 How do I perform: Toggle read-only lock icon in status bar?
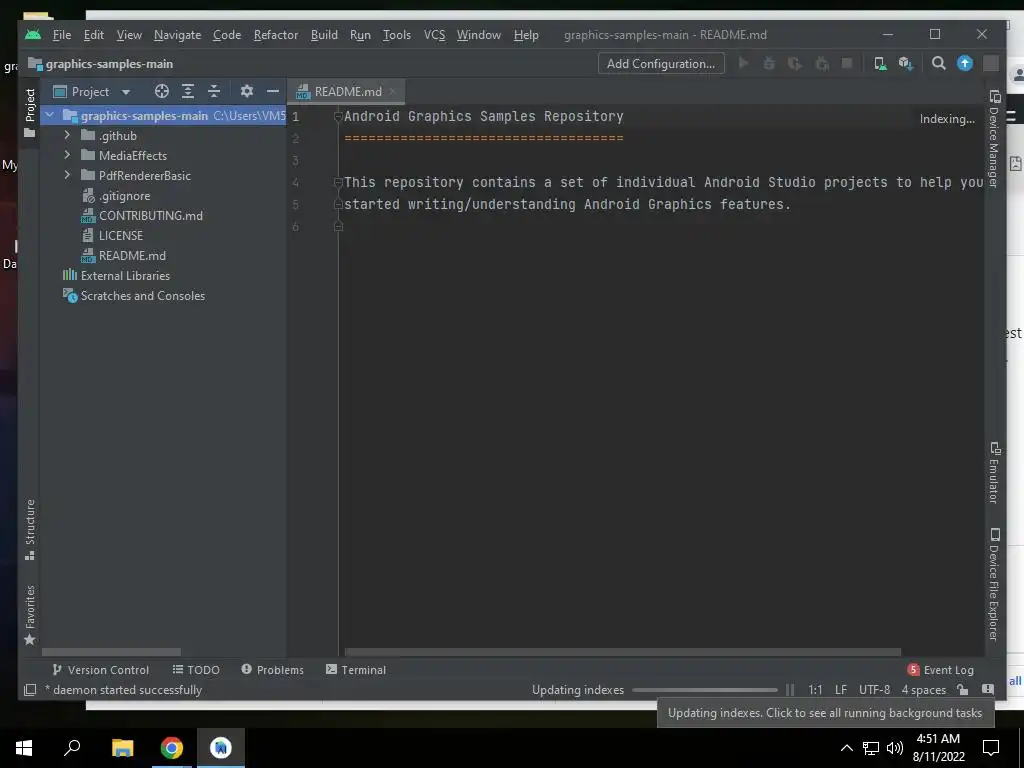click(963, 690)
